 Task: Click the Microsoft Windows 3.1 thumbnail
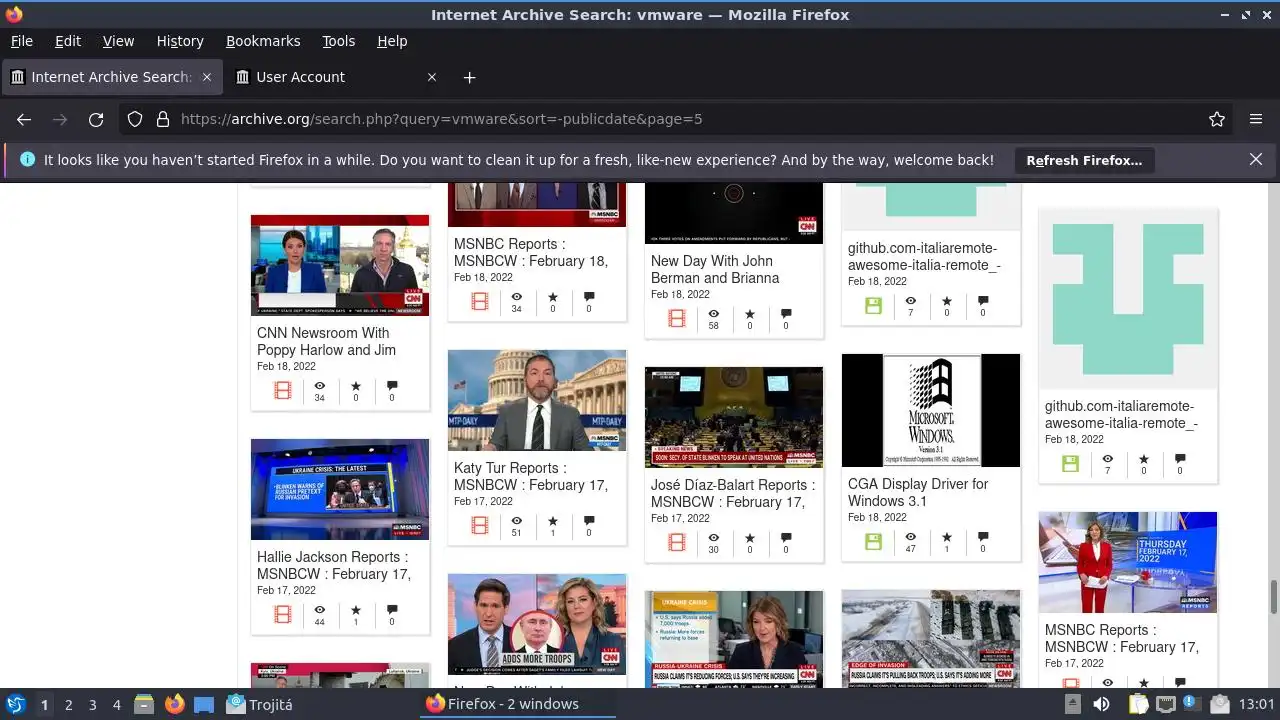click(931, 410)
